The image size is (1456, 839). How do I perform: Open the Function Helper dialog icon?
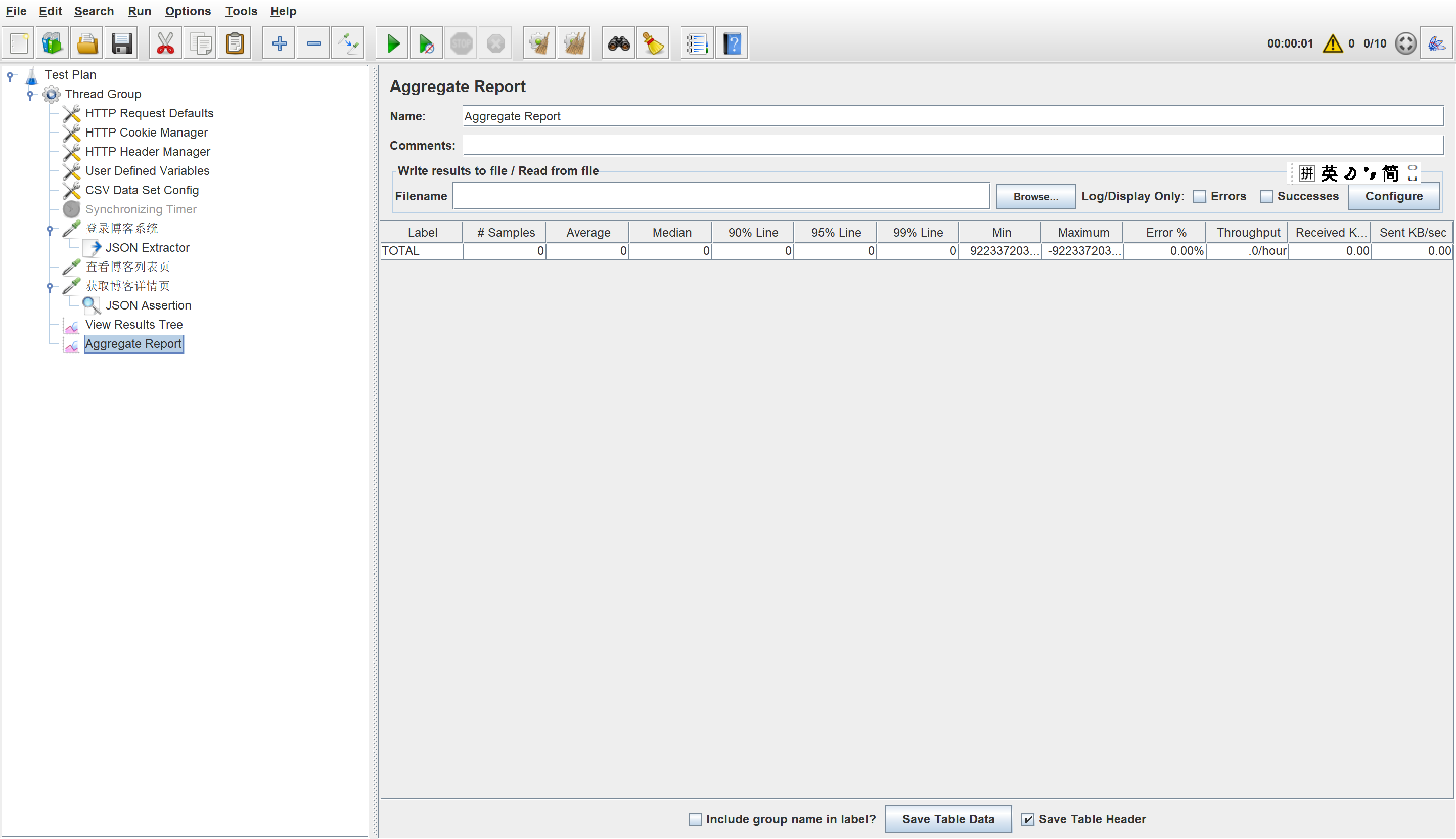tap(697, 43)
